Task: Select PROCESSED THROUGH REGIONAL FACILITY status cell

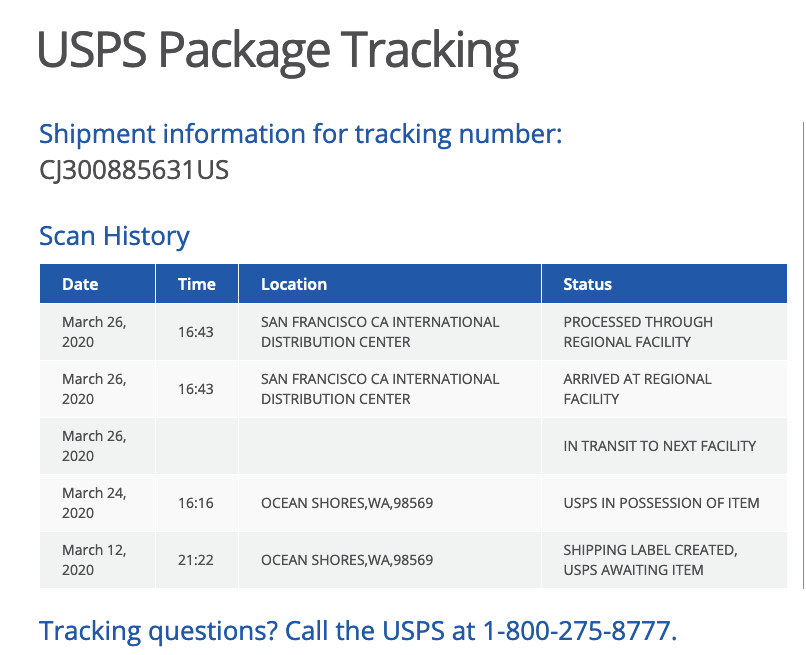Action: (x=664, y=332)
